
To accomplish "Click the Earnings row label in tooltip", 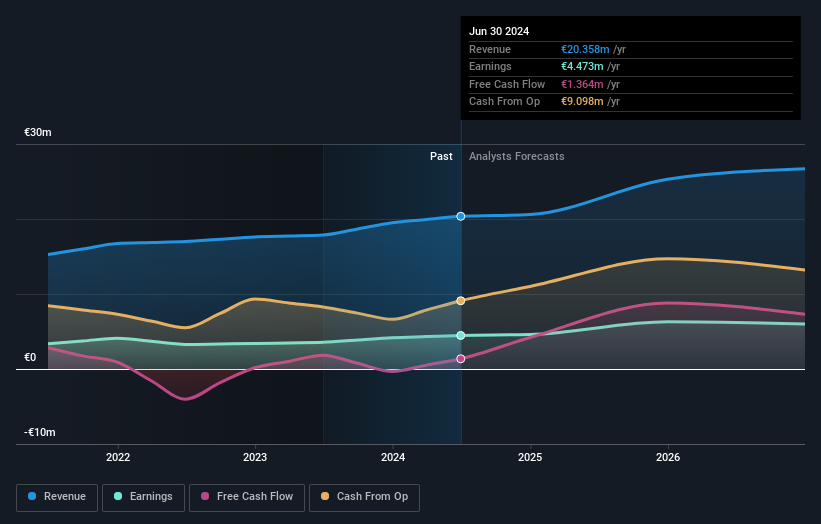I will (490, 66).
